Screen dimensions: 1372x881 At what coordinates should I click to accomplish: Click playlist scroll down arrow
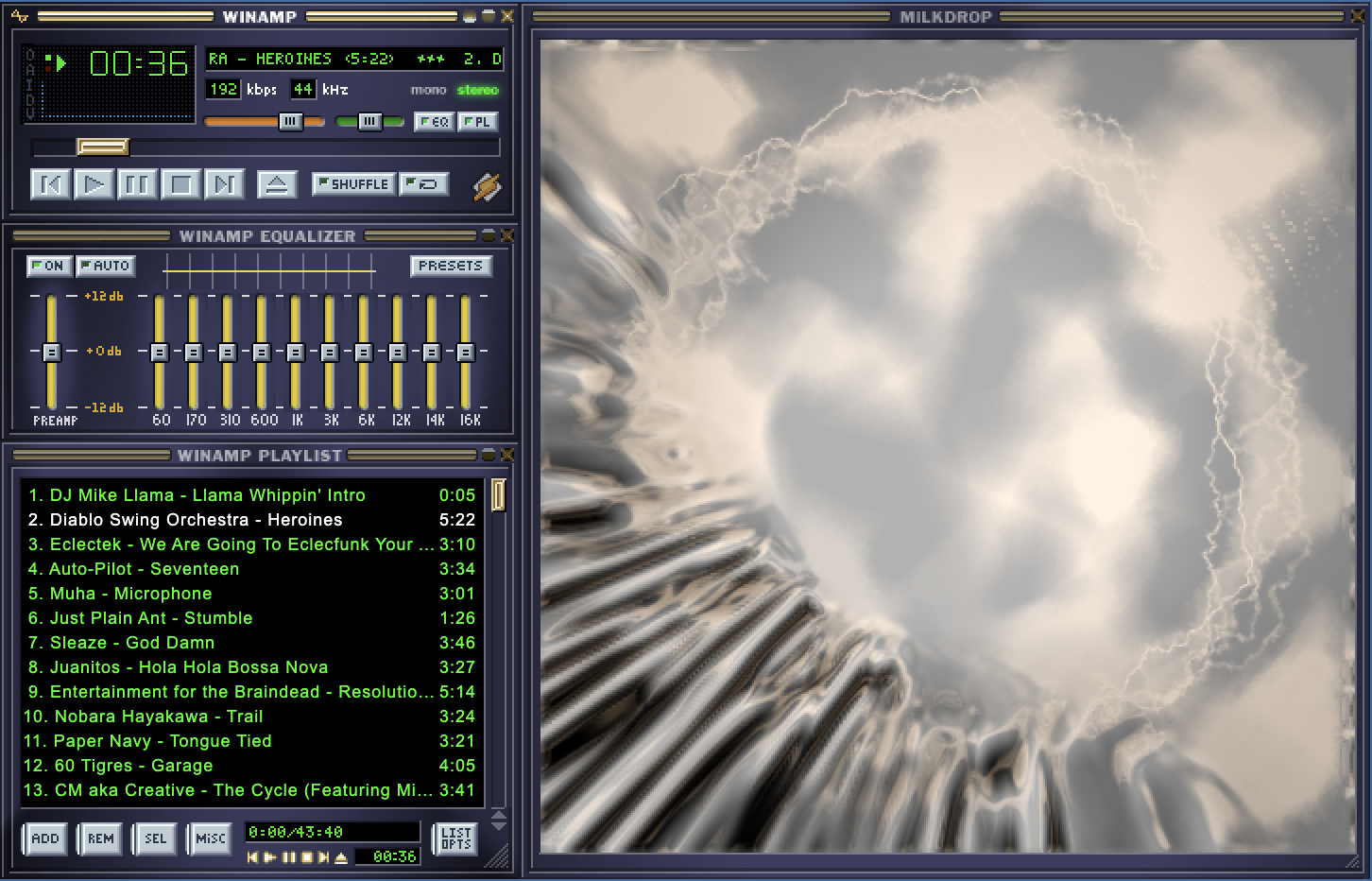pyautogui.click(x=499, y=825)
